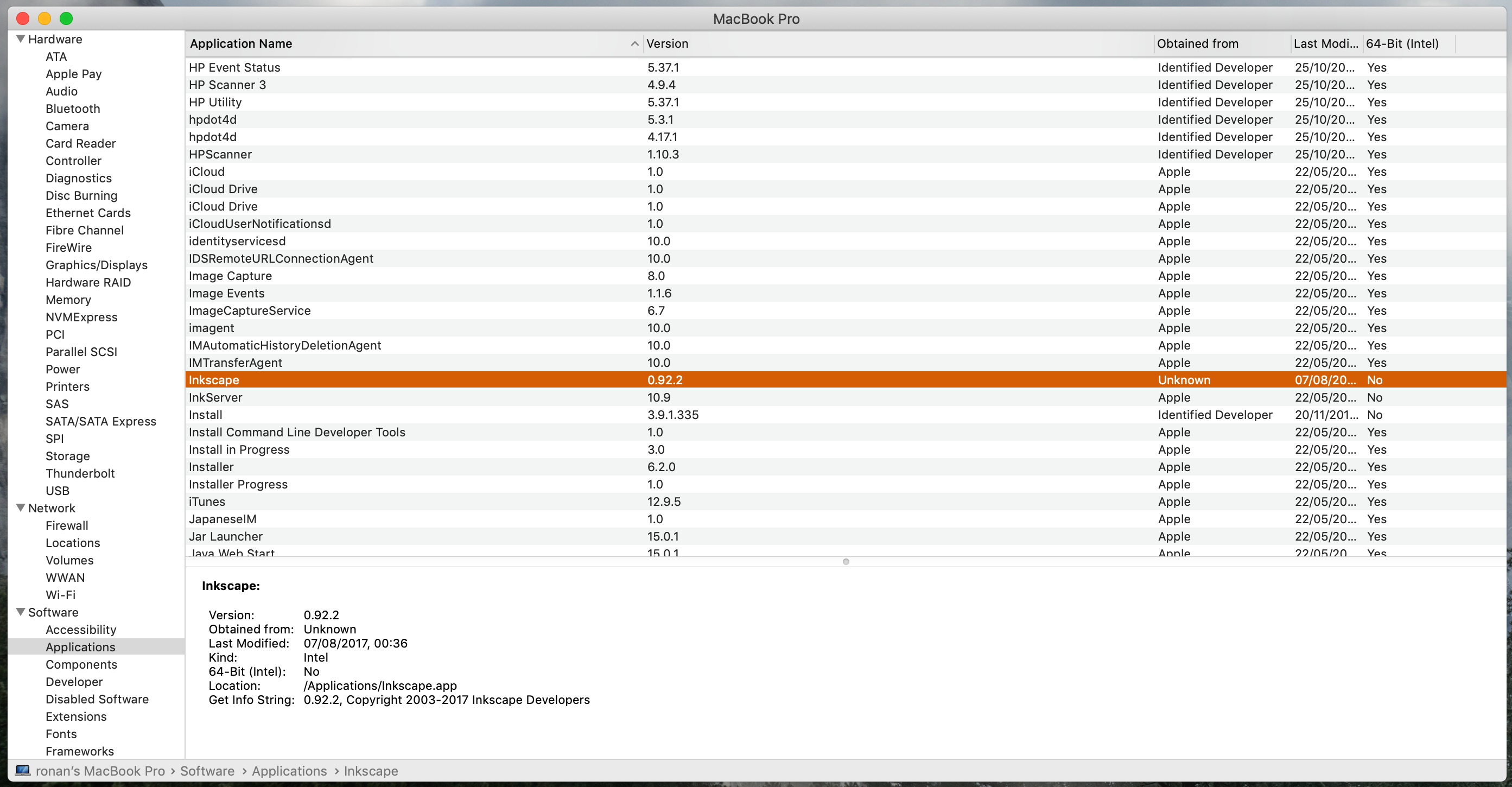Select the IMTransferAgent row

point(845,363)
